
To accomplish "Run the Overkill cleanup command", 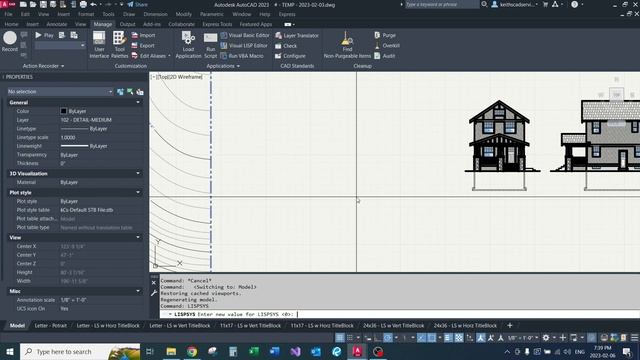I will pyautogui.click(x=387, y=46).
